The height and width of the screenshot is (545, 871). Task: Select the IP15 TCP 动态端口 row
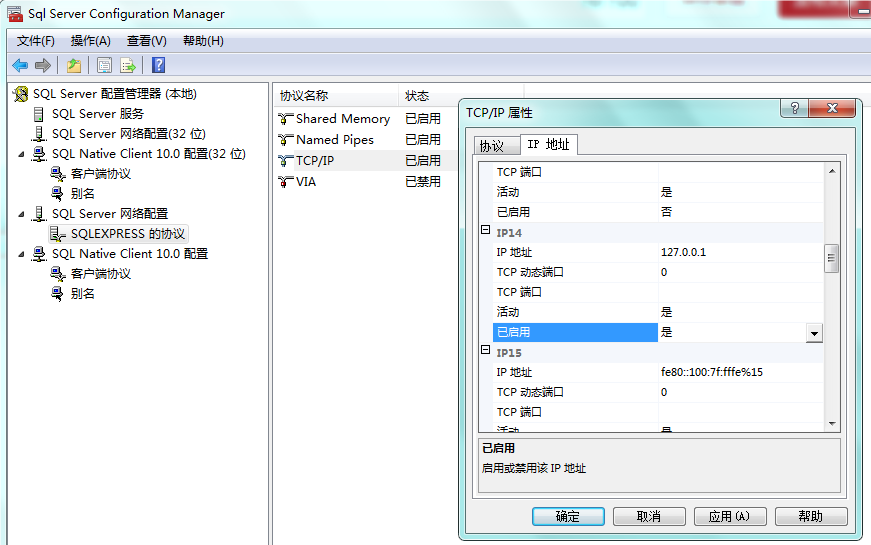coord(658,392)
